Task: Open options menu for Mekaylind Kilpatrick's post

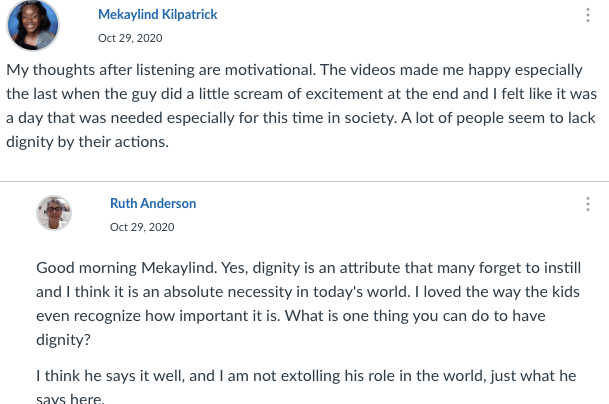Action: tap(587, 15)
